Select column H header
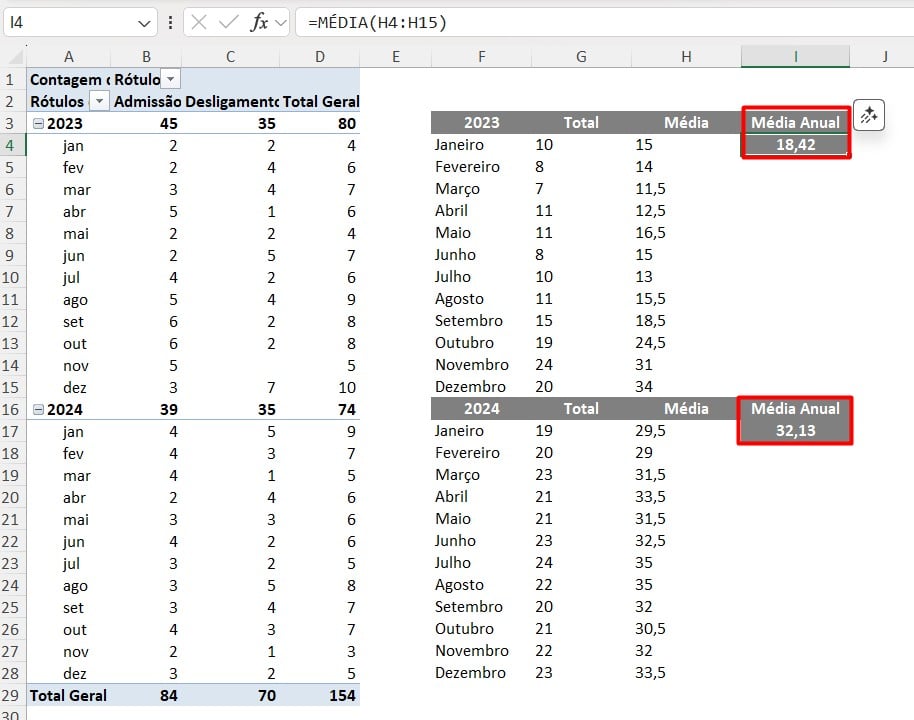Screen dimensions: 914x720 point(686,57)
